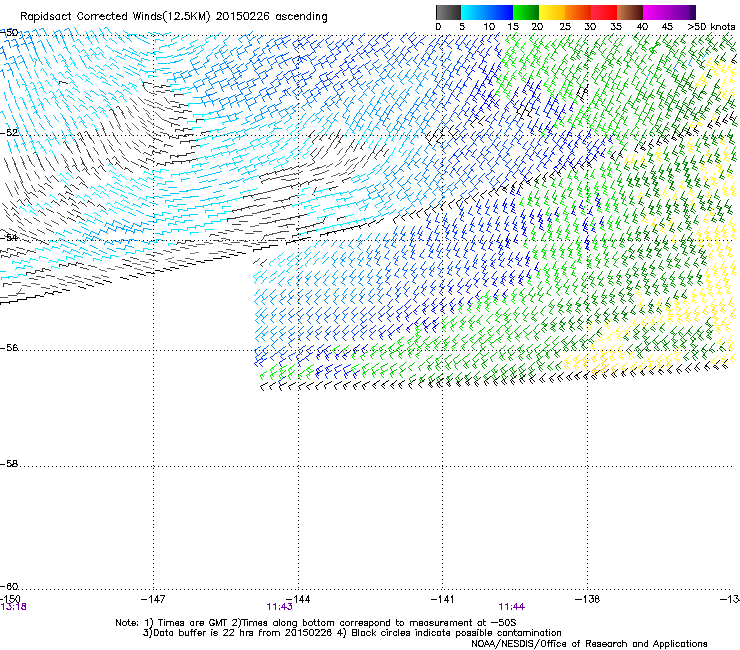
Task: Click the latitude label '-52'
Action: pos(9,133)
